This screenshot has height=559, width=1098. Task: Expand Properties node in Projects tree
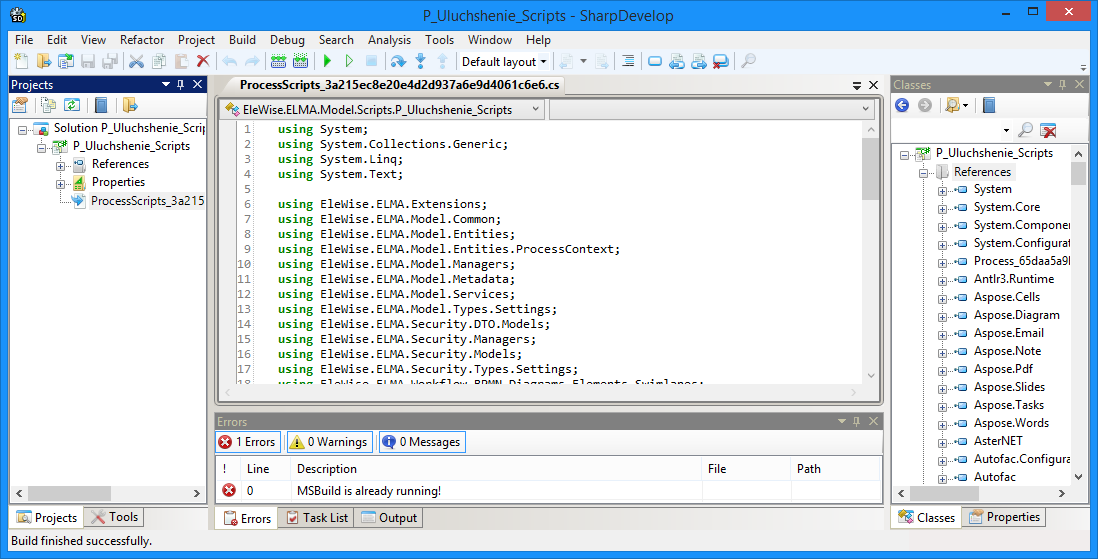(60, 184)
